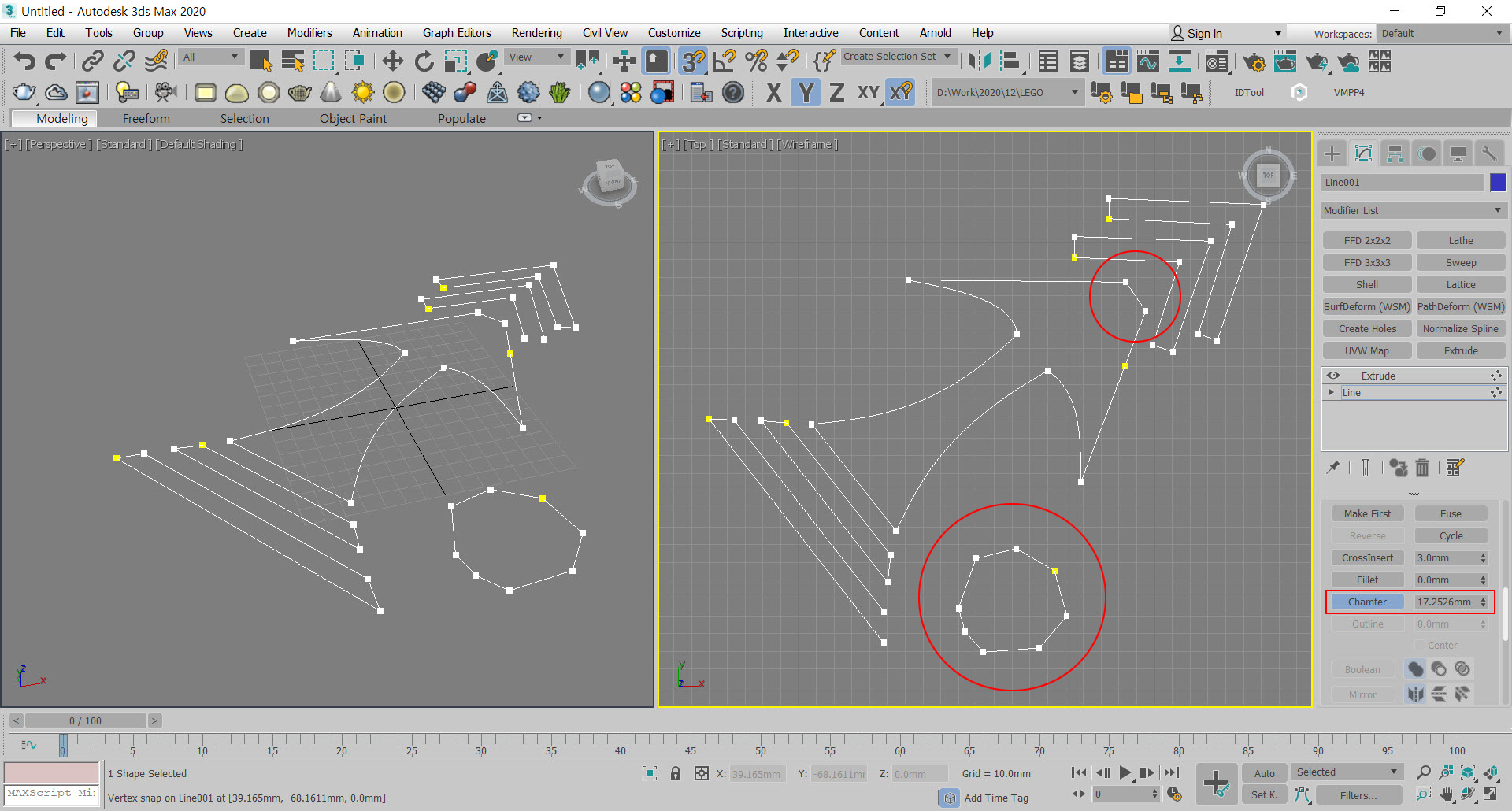The height and width of the screenshot is (811, 1512).
Task: Toggle the 3D Snaps button
Action: click(x=693, y=61)
